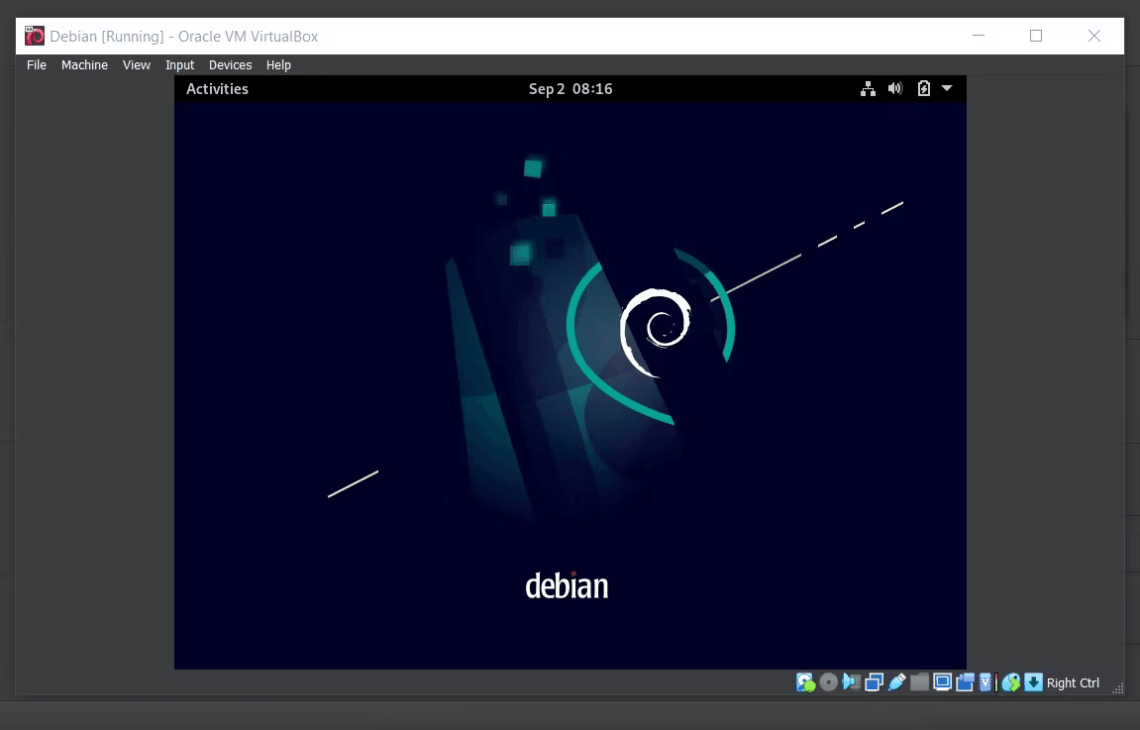Open the shared folders status icon
This screenshot has width=1140, height=730.
click(x=919, y=682)
